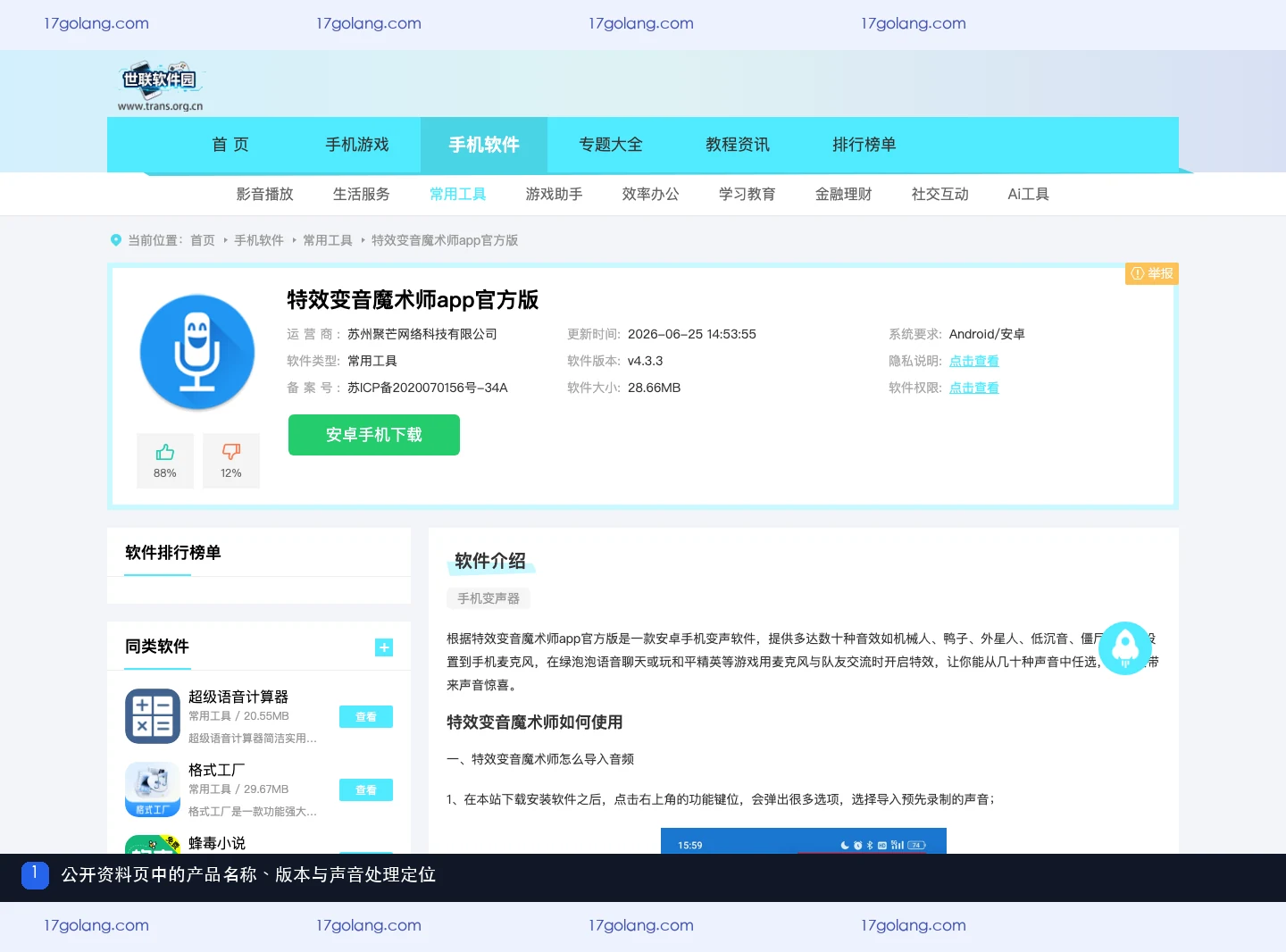1286x952 pixels.
Task: Click the 举报 report badge
Action: 1152,273
